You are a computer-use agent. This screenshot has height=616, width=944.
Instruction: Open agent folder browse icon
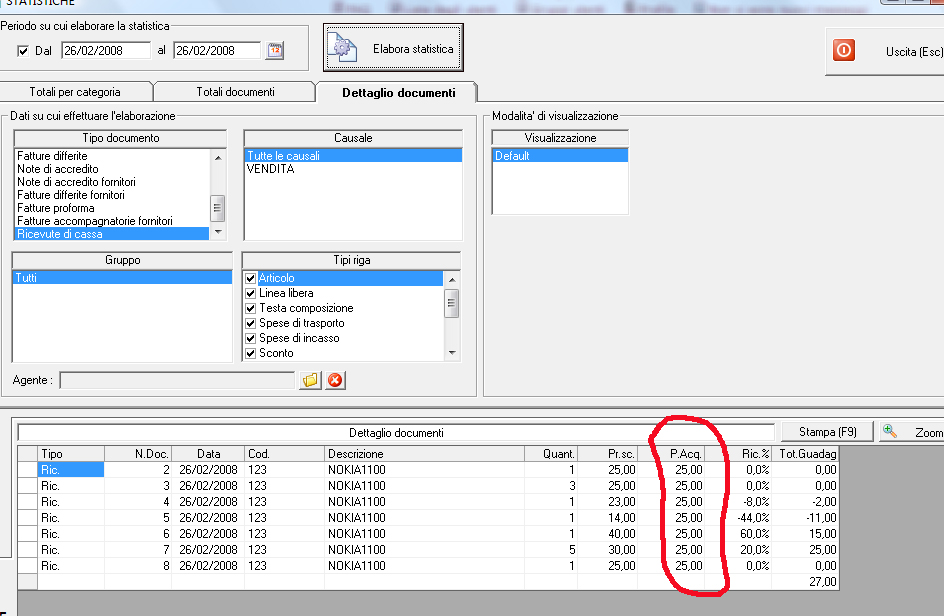pos(310,380)
